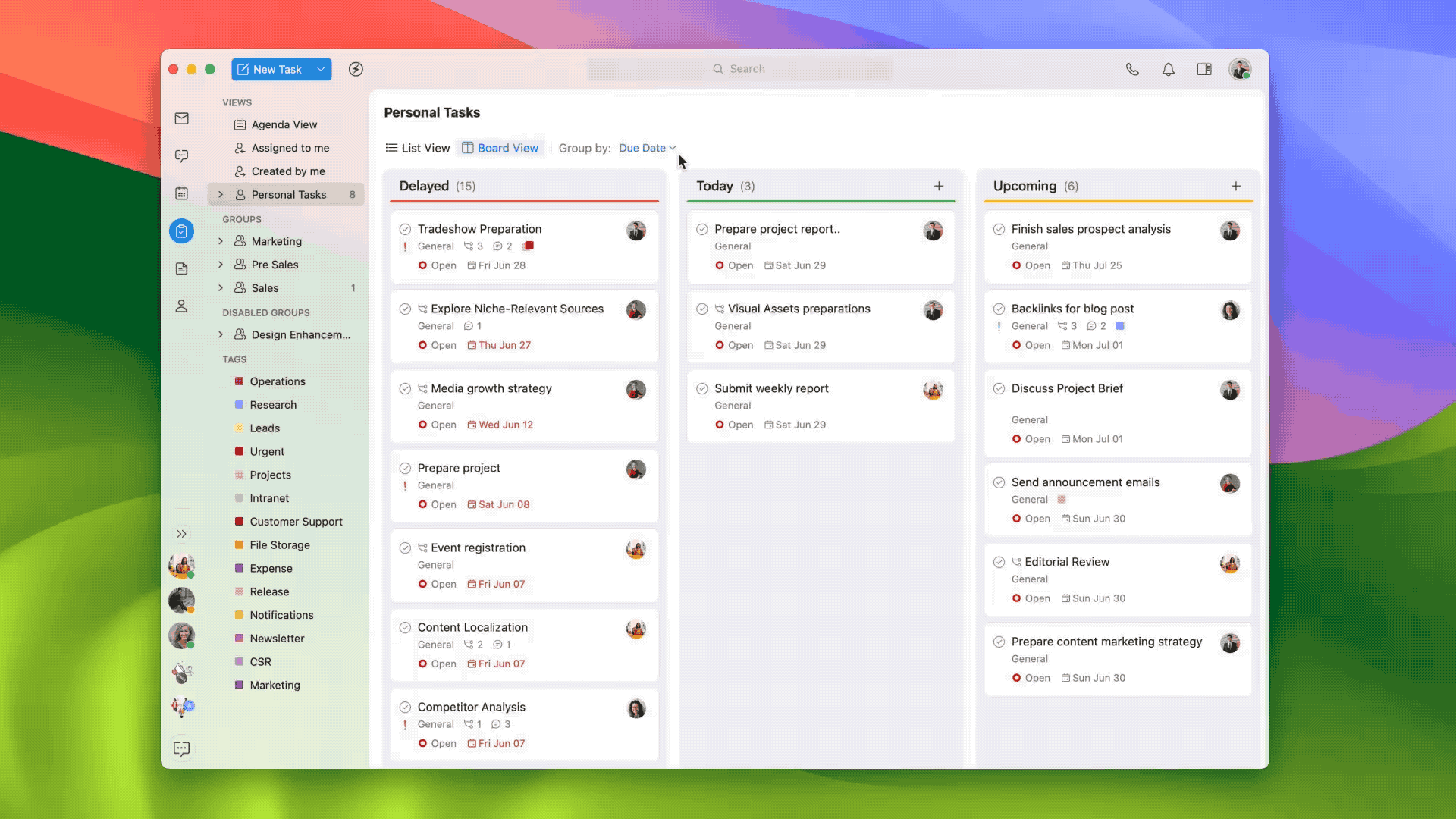
Task: Click the lightning quick actions icon
Action: [x=356, y=69]
